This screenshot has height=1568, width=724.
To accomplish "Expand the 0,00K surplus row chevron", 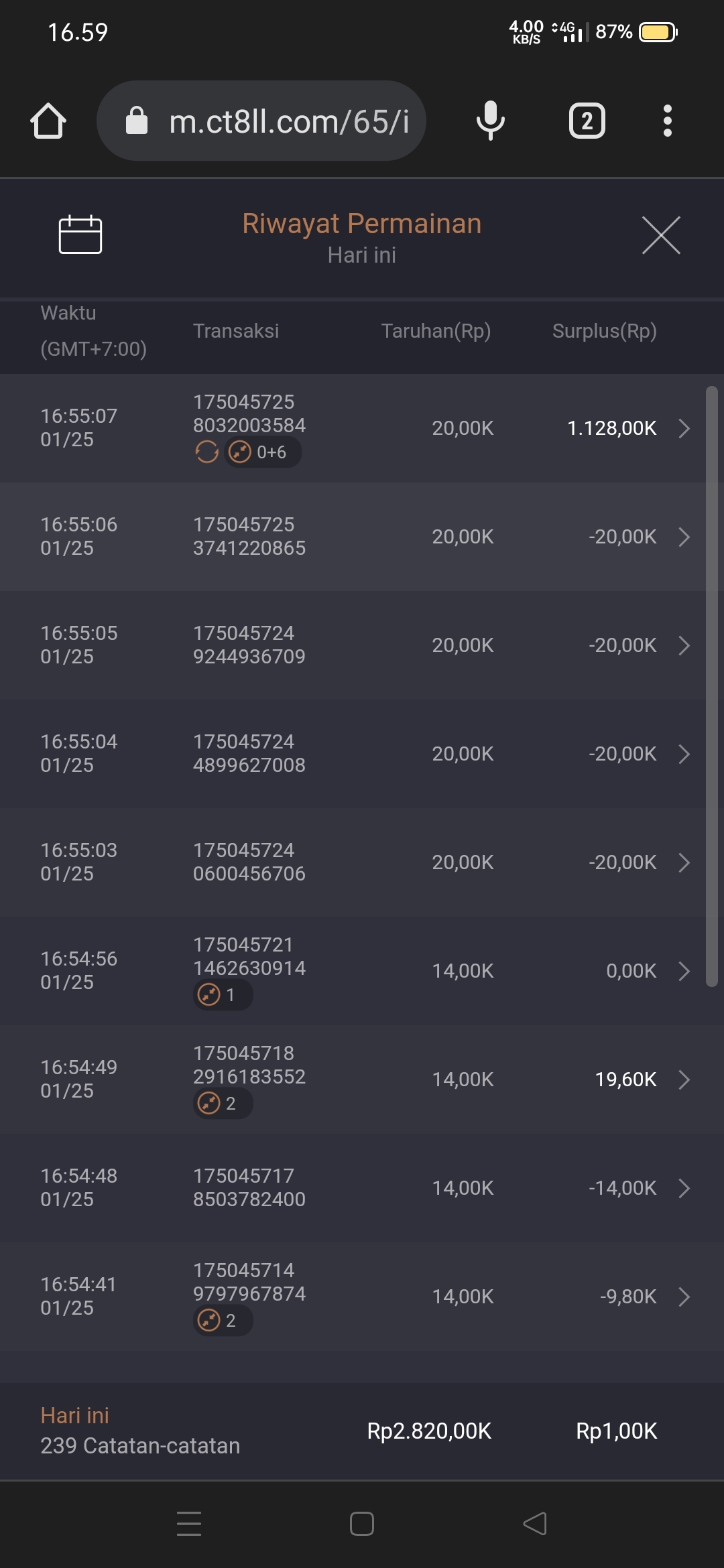I will (x=684, y=971).
